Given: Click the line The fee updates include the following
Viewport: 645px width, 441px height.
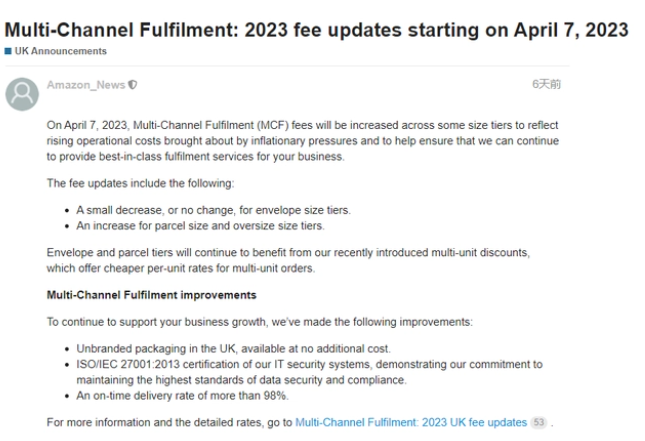Looking at the screenshot, I should point(140,183).
